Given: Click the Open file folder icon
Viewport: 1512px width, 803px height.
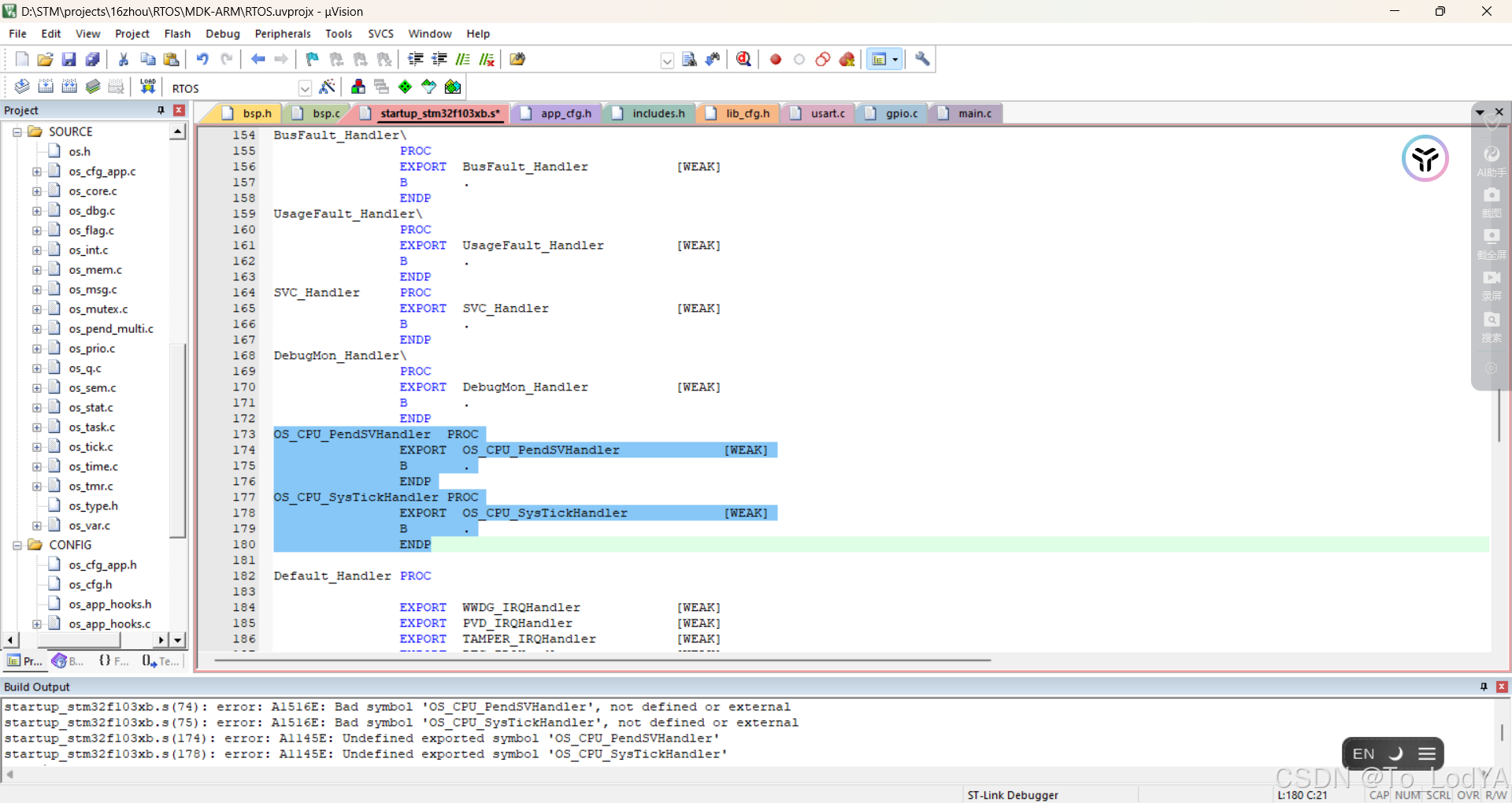Looking at the screenshot, I should pos(45,59).
